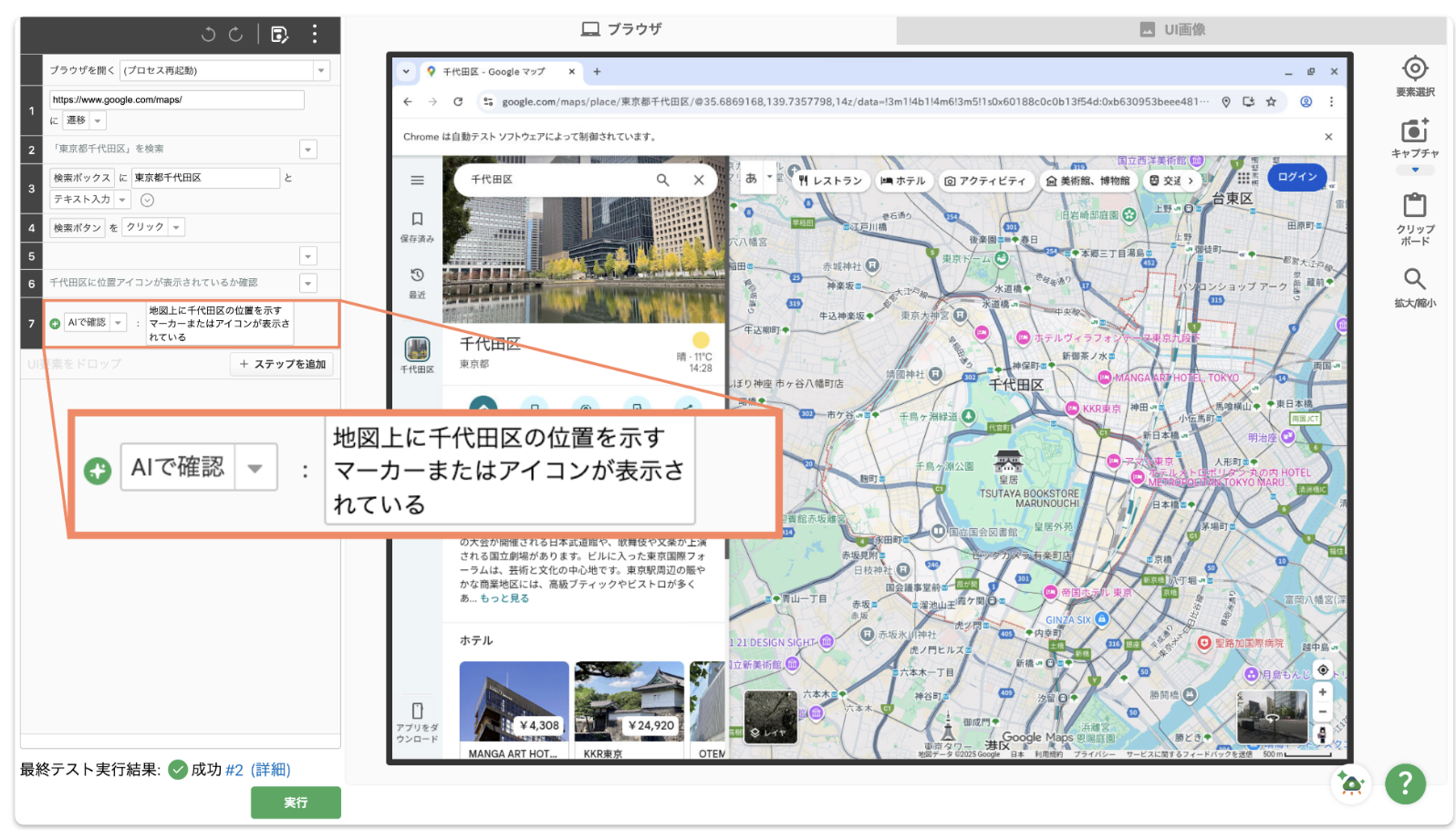Image resolution: width=1456 pixels, height=830 pixels.
Task: Click the ステップを追加 button
Action: pos(282,364)
